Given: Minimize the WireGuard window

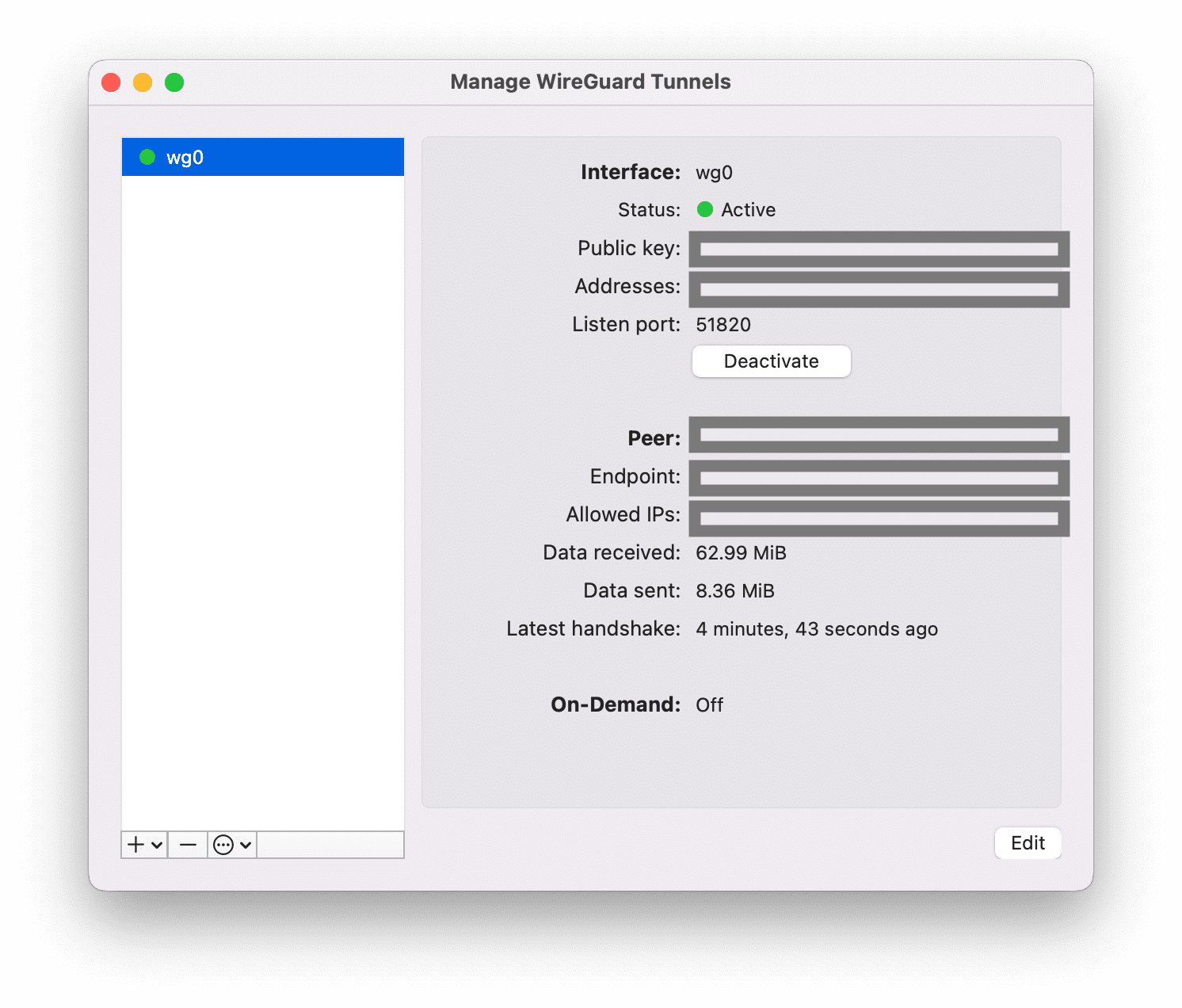Looking at the screenshot, I should [x=143, y=82].
